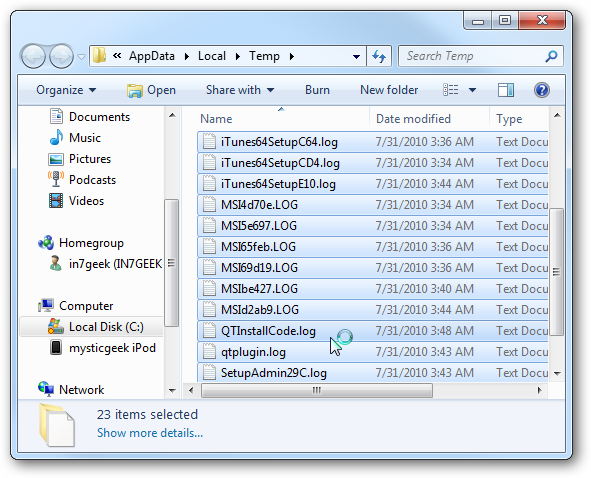Image resolution: width=591 pixels, height=478 pixels.
Task: Click the file list scroll up arrow
Action: click(x=557, y=115)
